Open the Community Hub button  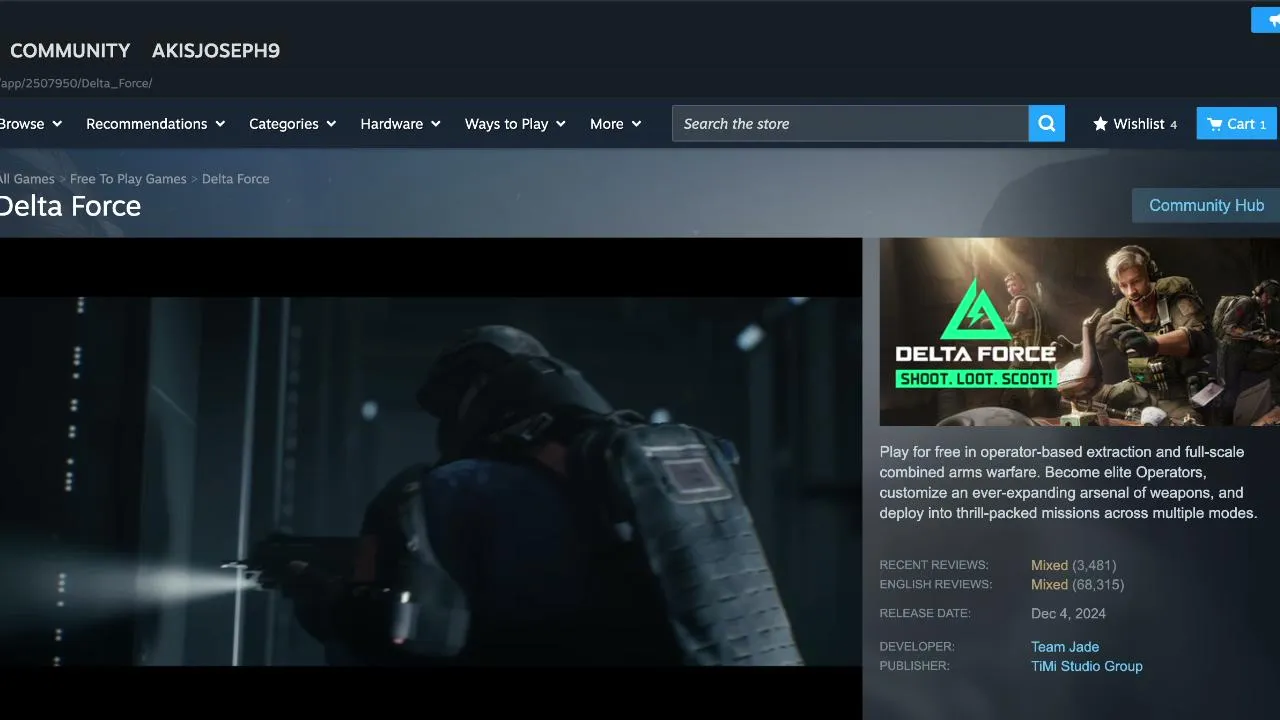1206,205
